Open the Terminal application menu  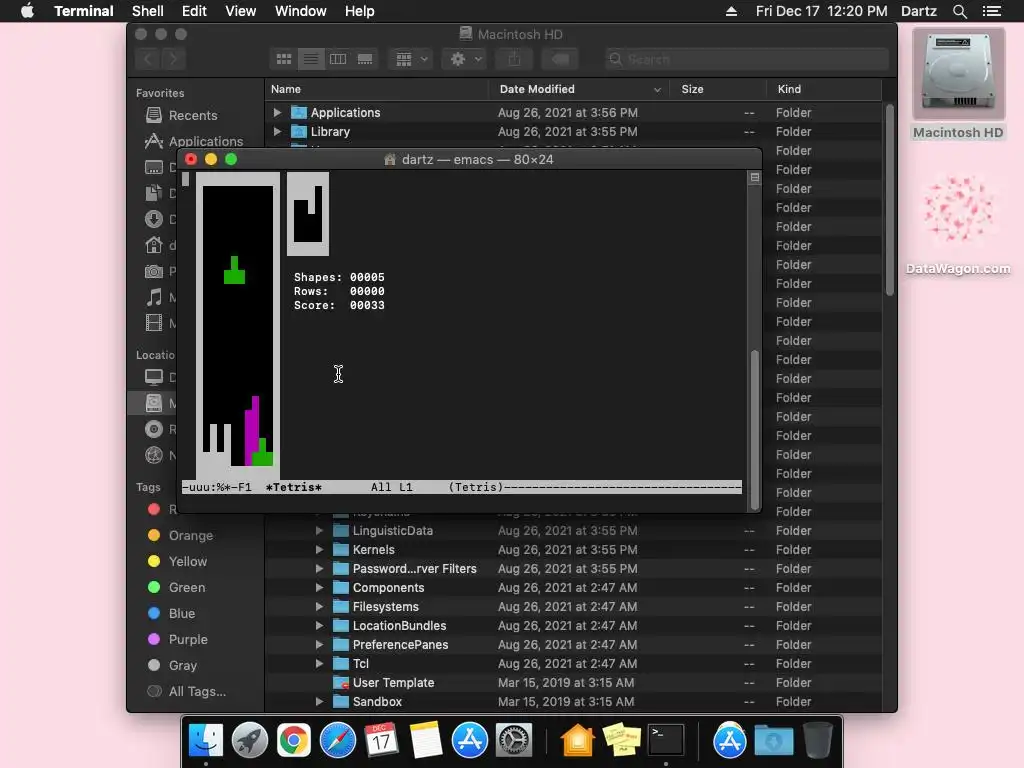tap(84, 11)
